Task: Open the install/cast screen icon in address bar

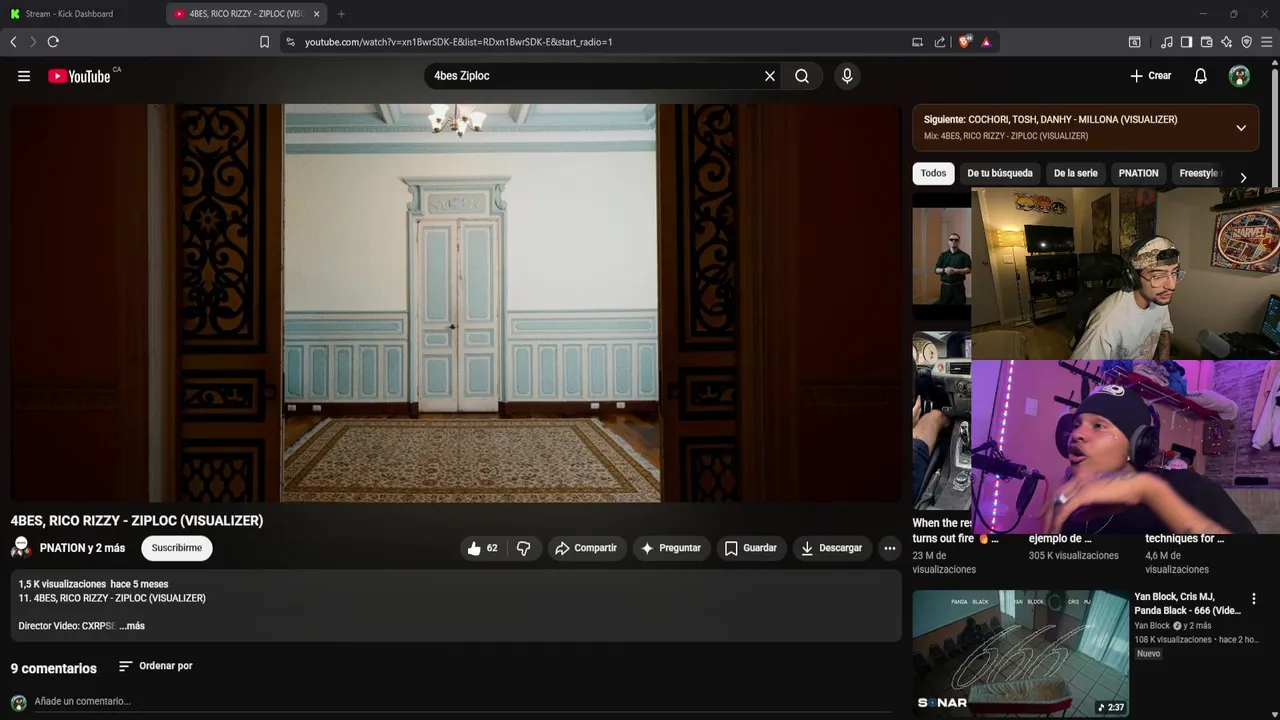Action: (917, 42)
